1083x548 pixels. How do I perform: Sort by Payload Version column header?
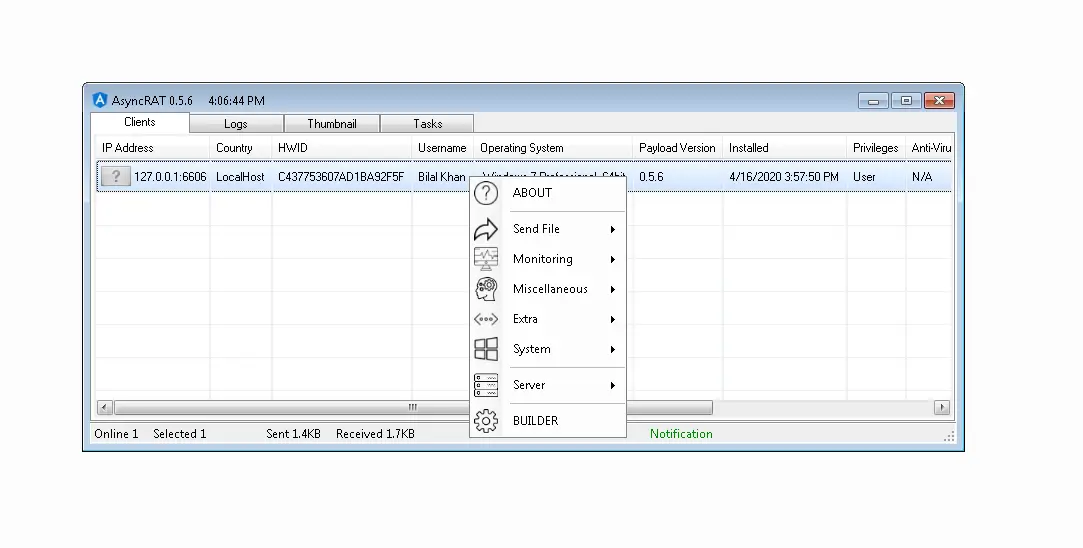[678, 148]
